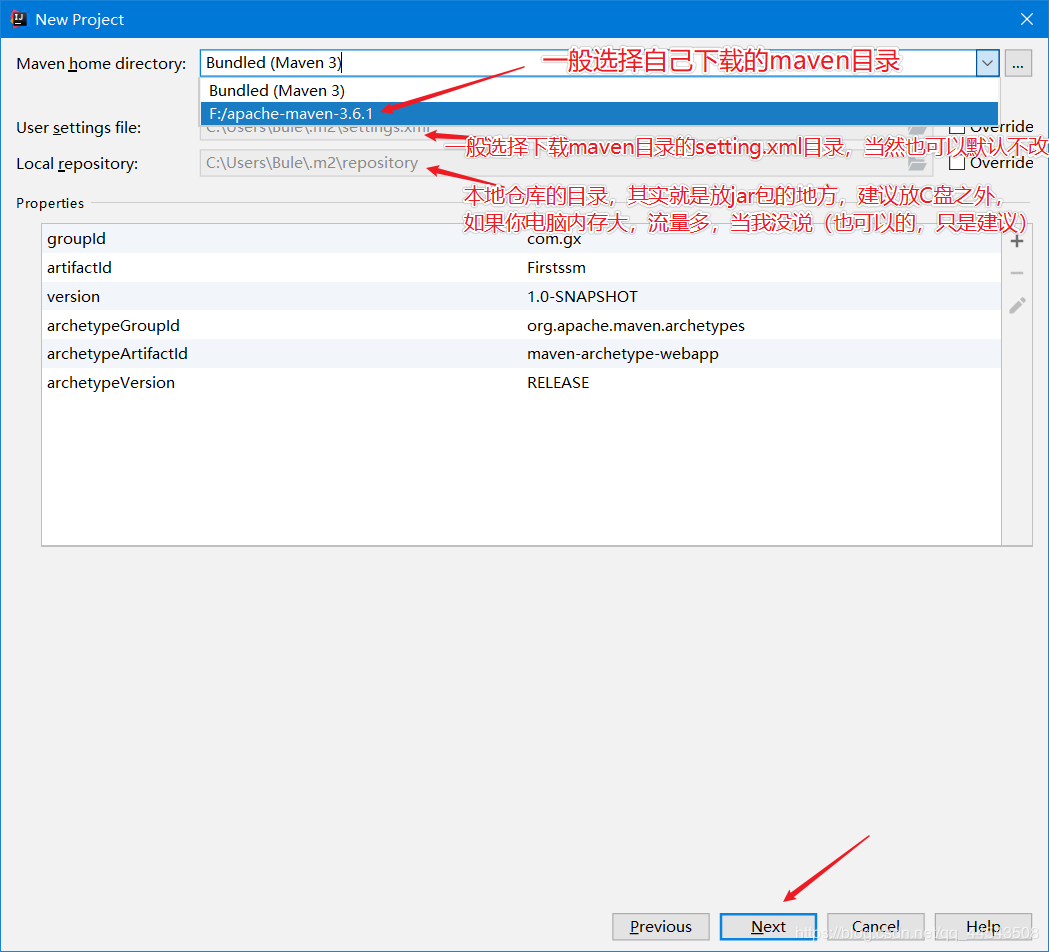Expand the Maven home directory dropdown arrow
This screenshot has width=1049, height=952.
(x=987, y=64)
